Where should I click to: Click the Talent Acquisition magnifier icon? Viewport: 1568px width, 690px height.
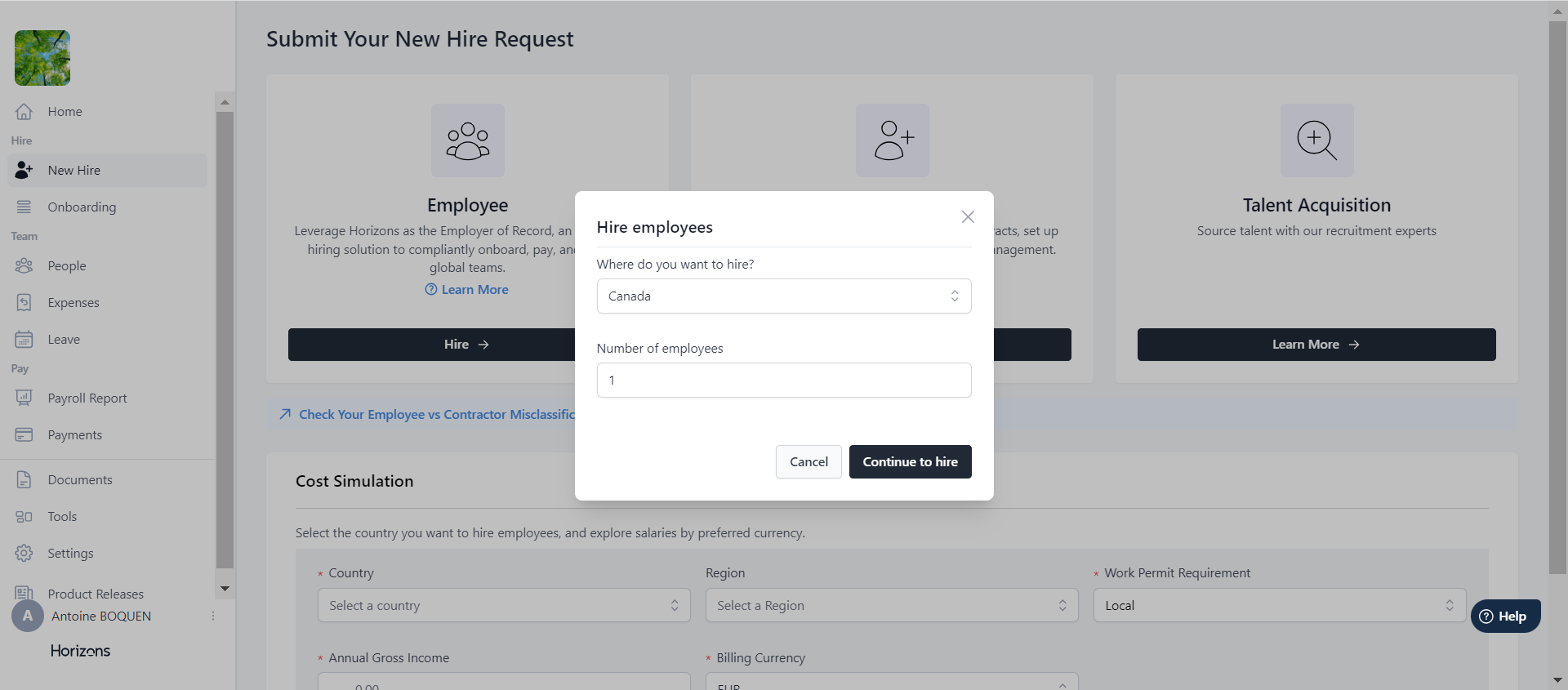pos(1316,140)
